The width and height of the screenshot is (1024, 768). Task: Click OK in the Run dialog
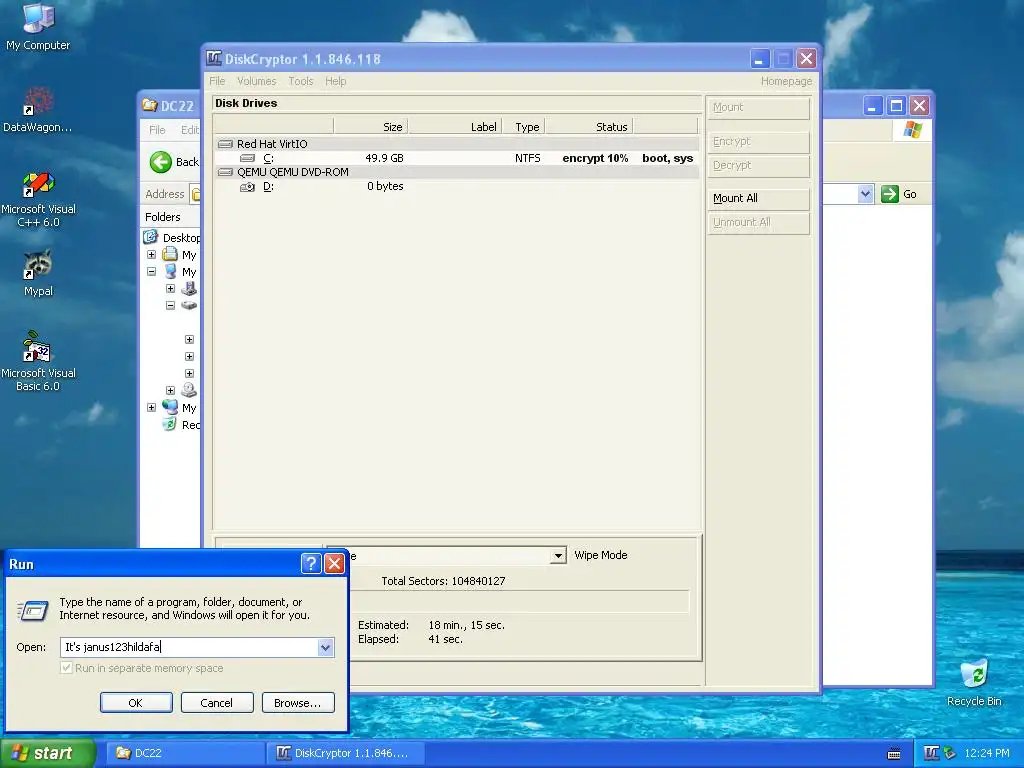coord(136,703)
